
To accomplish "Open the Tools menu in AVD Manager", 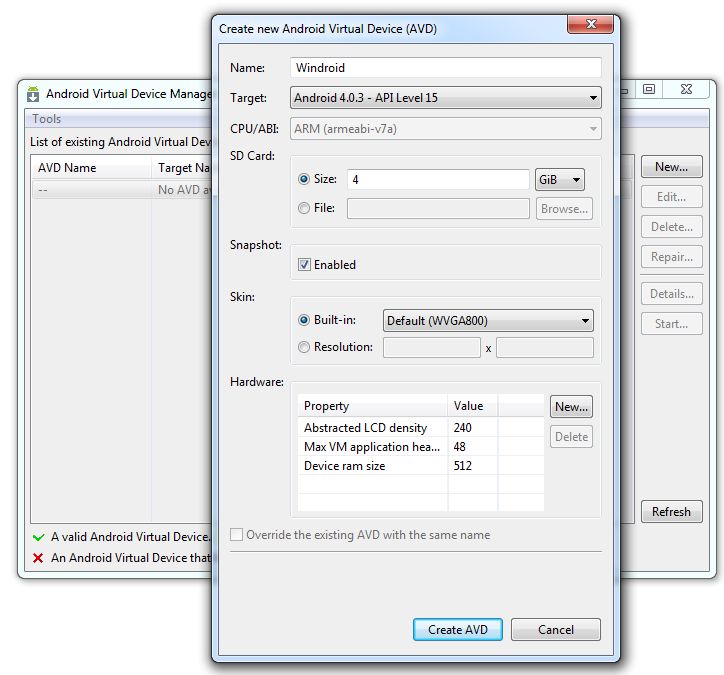I will coord(47,119).
